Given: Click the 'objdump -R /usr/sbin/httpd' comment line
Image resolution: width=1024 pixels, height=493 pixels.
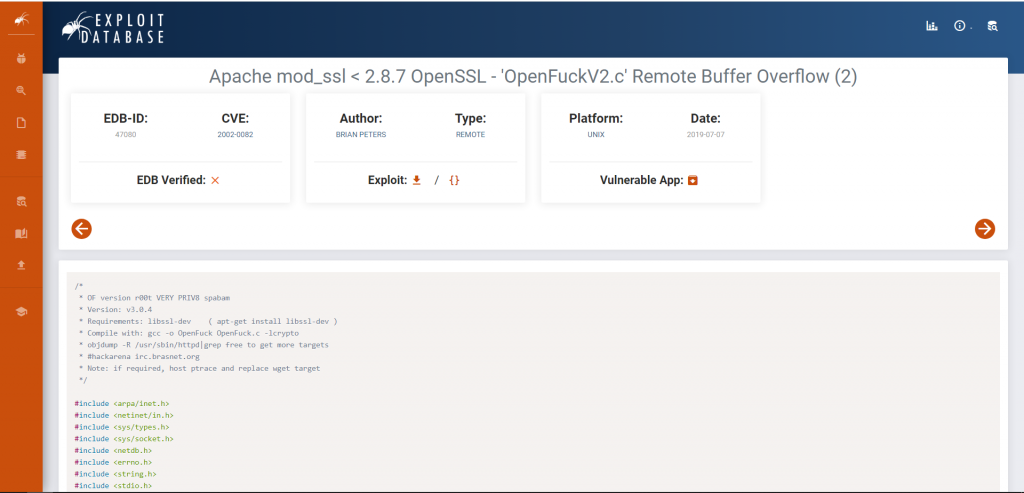Looking at the screenshot, I should tap(203, 345).
